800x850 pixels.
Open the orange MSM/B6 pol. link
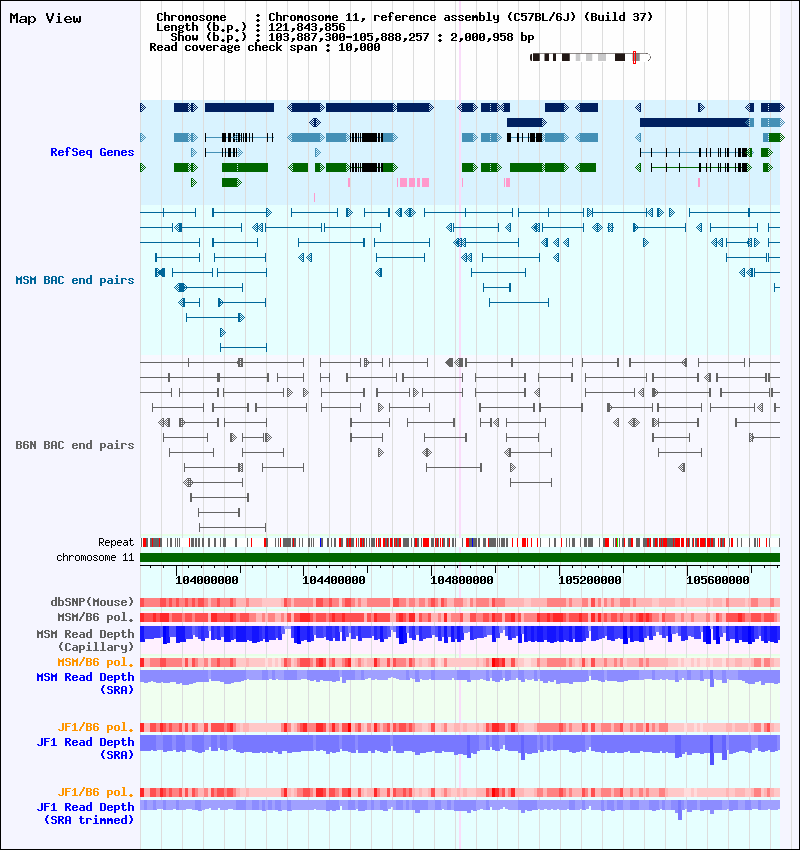coord(95,662)
